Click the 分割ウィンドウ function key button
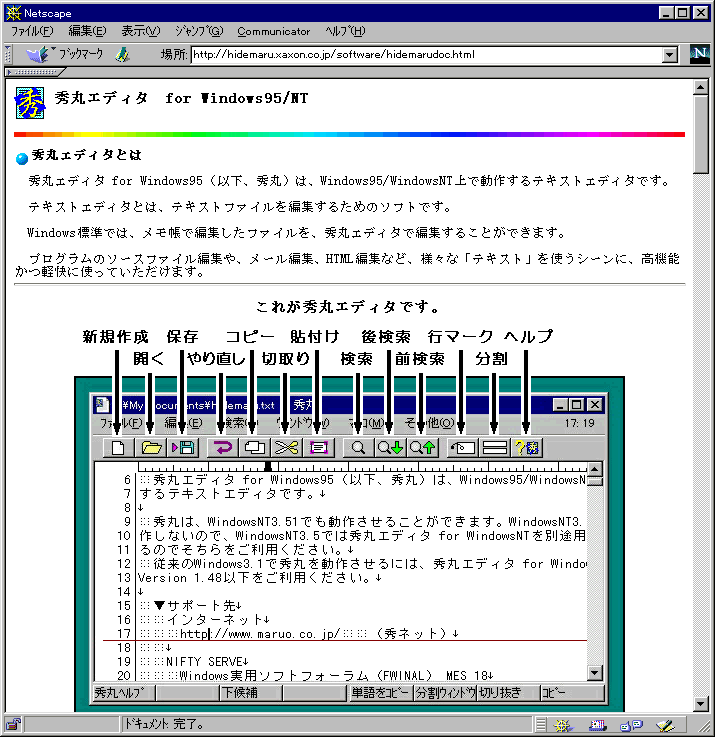This screenshot has width=715, height=737. (444, 692)
